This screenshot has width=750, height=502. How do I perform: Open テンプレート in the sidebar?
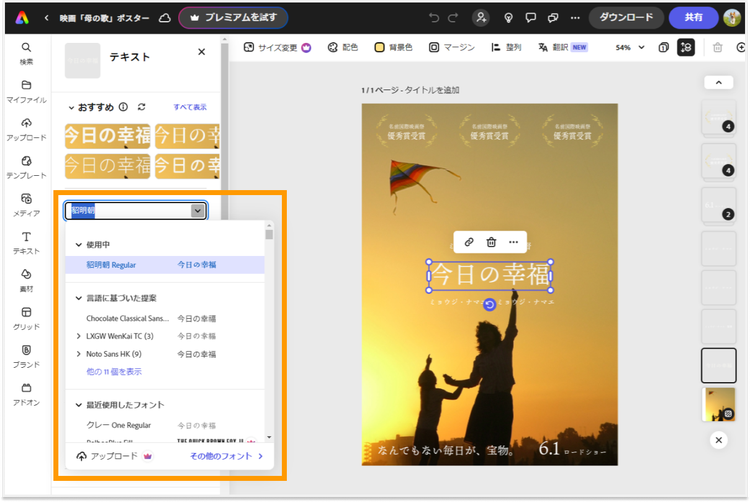[26, 167]
